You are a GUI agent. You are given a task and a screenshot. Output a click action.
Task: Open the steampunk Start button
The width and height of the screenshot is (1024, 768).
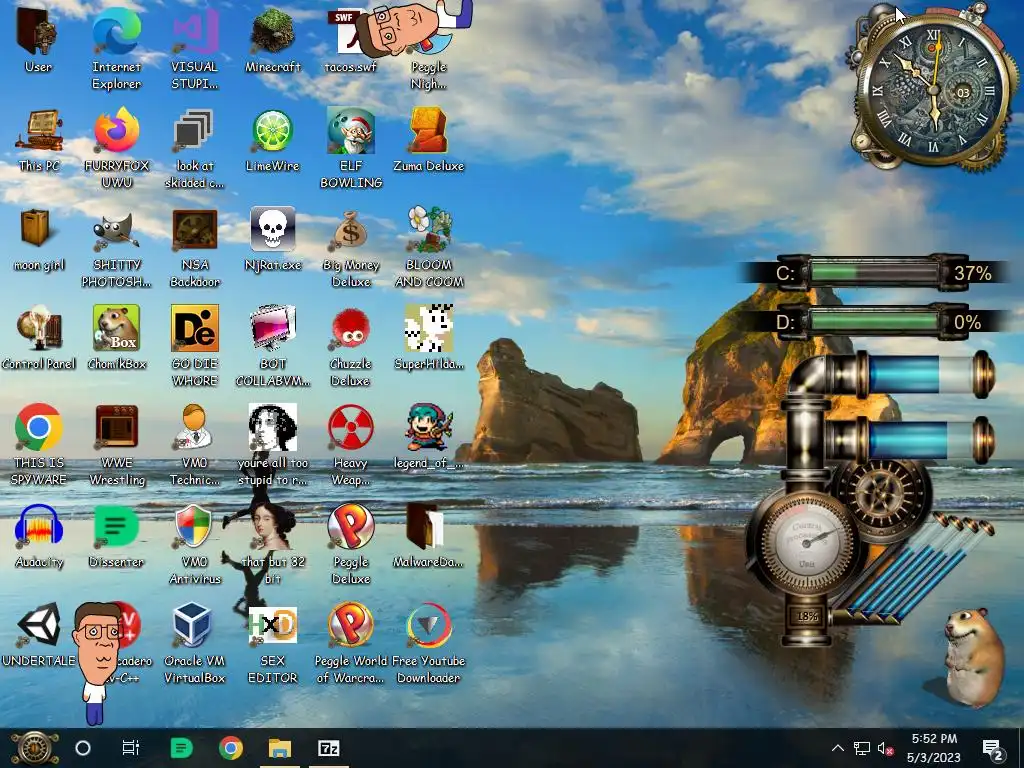pyautogui.click(x=35, y=748)
